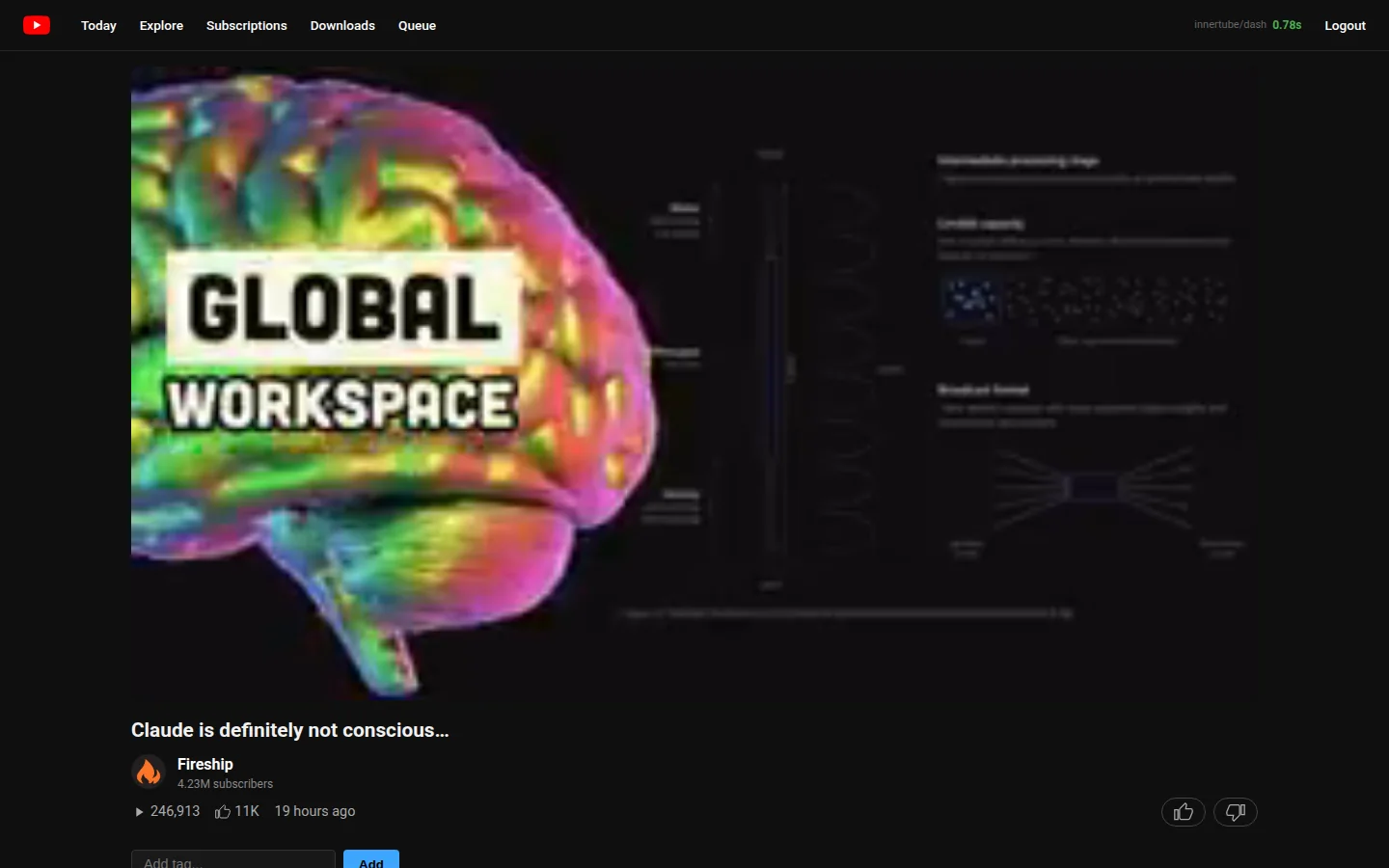Click the blue Add button

pyautogui.click(x=371, y=859)
